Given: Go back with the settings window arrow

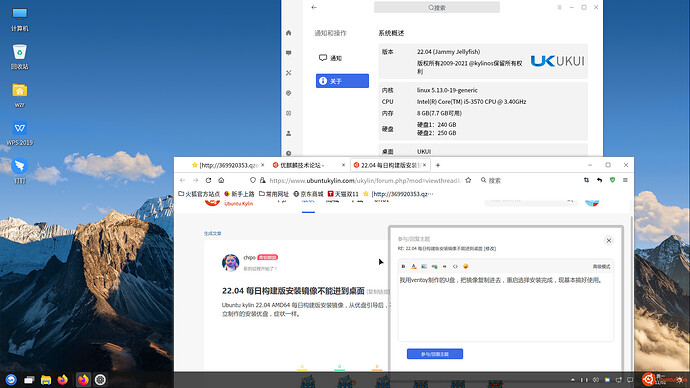Looking at the screenshot, I should click(x=314, y=7).
